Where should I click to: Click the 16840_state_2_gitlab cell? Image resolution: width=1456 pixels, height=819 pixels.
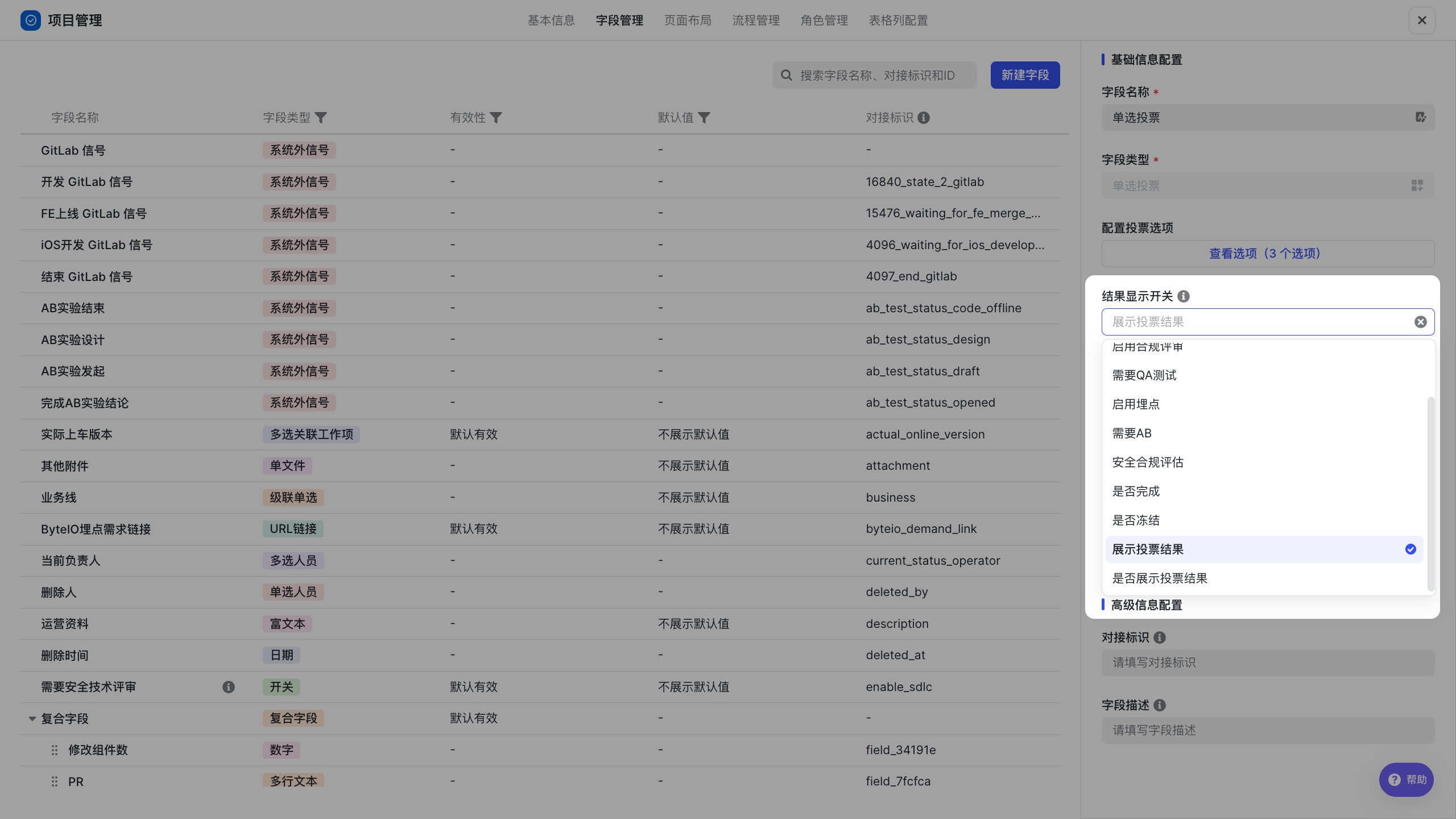[925, 182]
